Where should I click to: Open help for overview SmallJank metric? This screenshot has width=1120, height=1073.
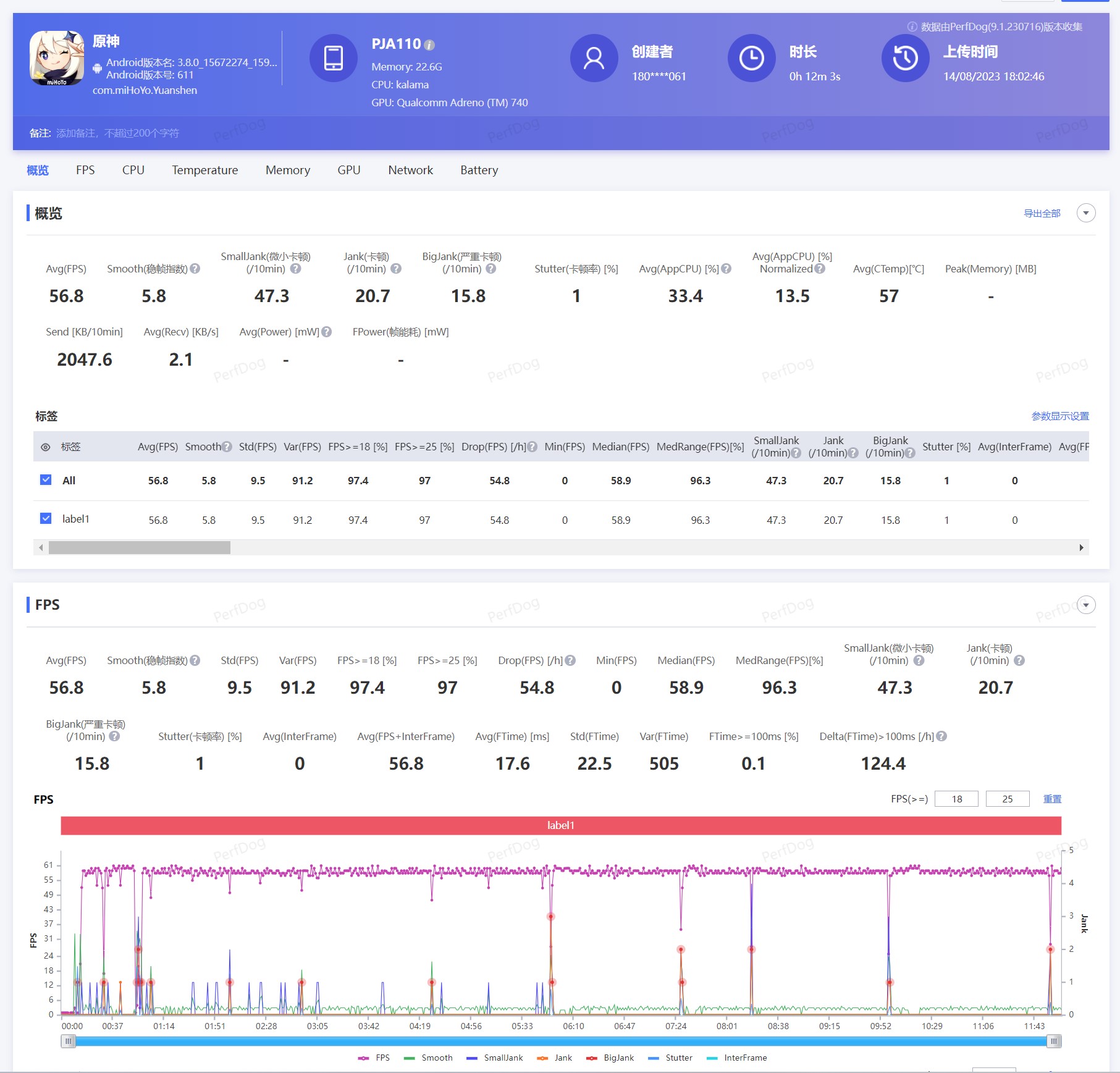[296, 269]
